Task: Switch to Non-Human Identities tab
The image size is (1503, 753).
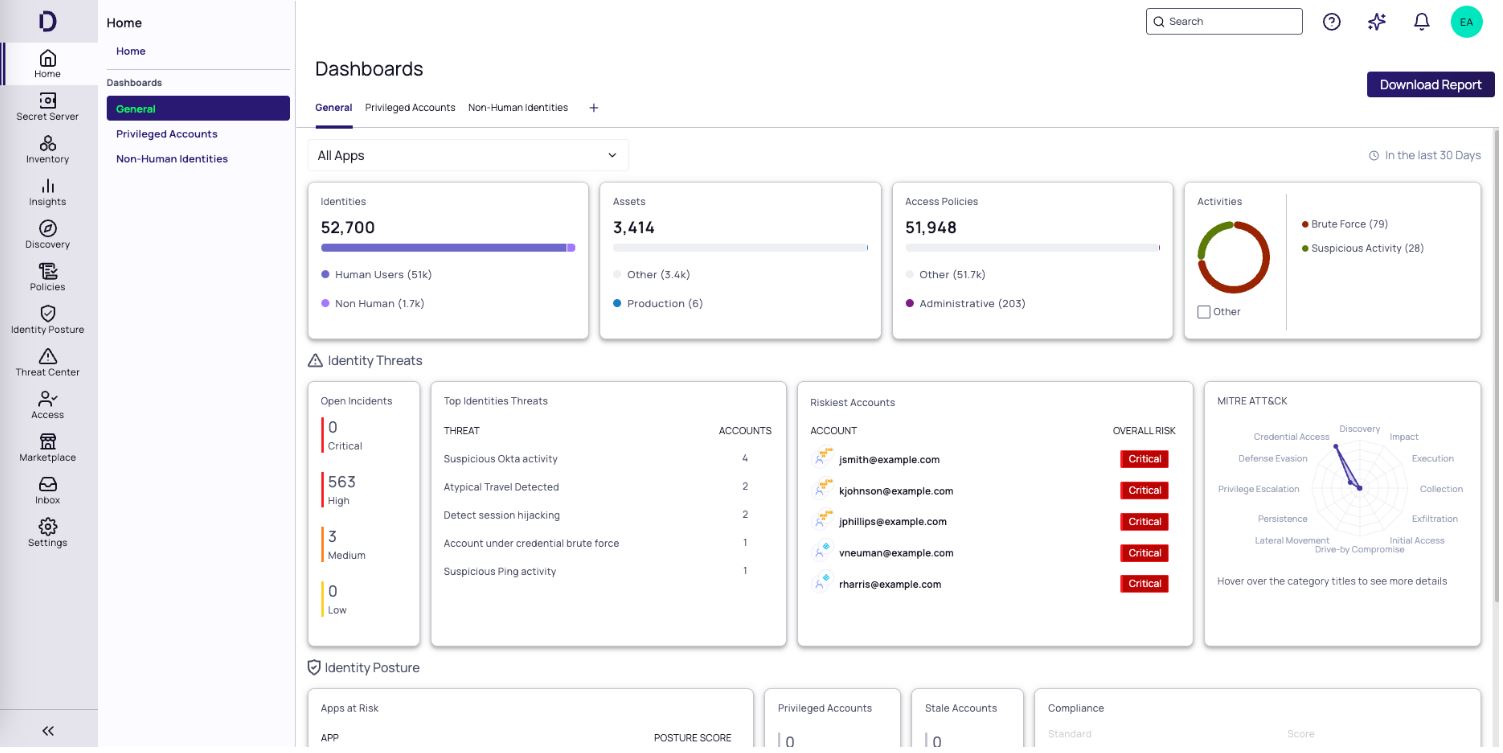Action: click(518, 108)
